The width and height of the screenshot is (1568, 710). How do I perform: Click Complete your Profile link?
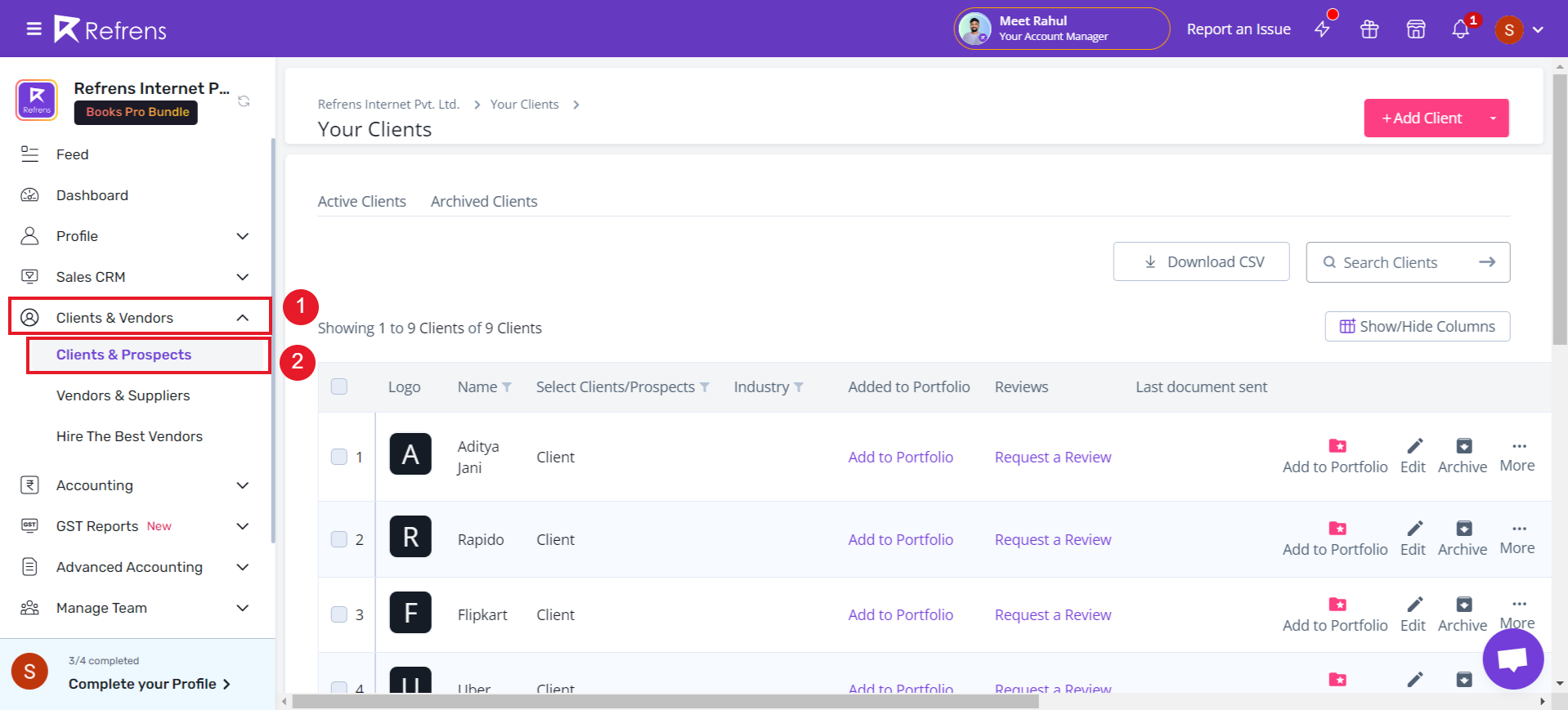pyautogui.click(x=150, y=684)
